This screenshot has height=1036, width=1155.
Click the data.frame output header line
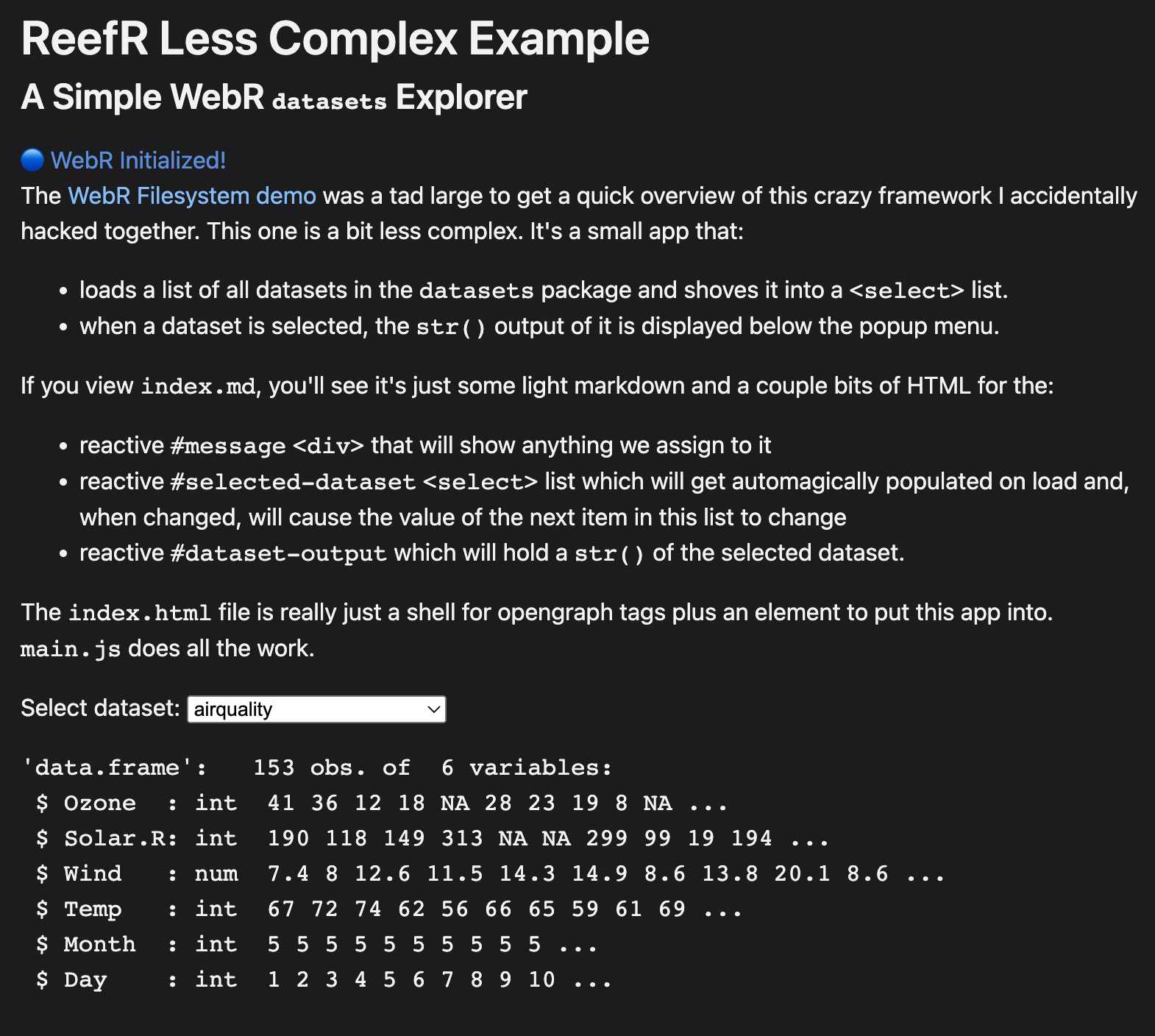click(316, 767)
